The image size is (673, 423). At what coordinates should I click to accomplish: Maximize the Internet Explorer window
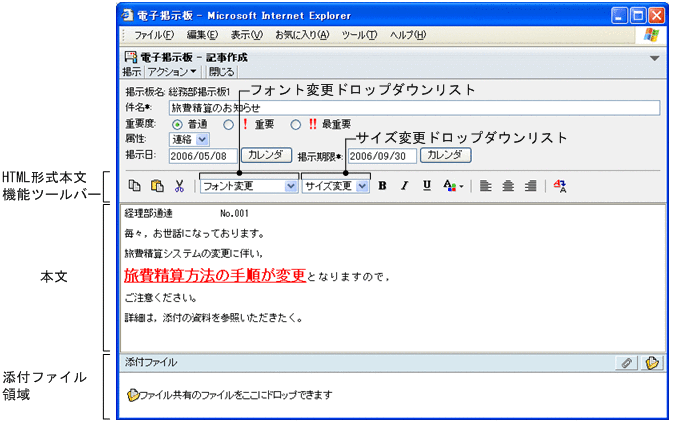point(638,16)
